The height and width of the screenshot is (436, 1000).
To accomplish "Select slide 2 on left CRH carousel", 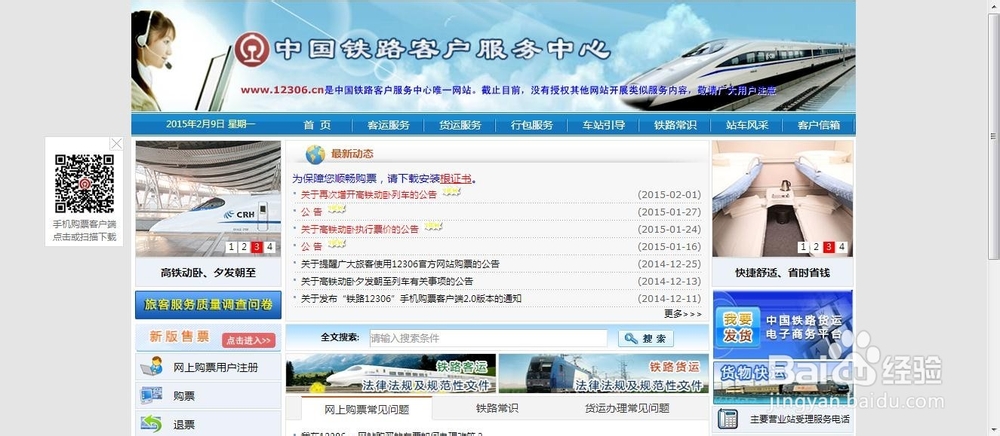I will click(x=244, y=247).
